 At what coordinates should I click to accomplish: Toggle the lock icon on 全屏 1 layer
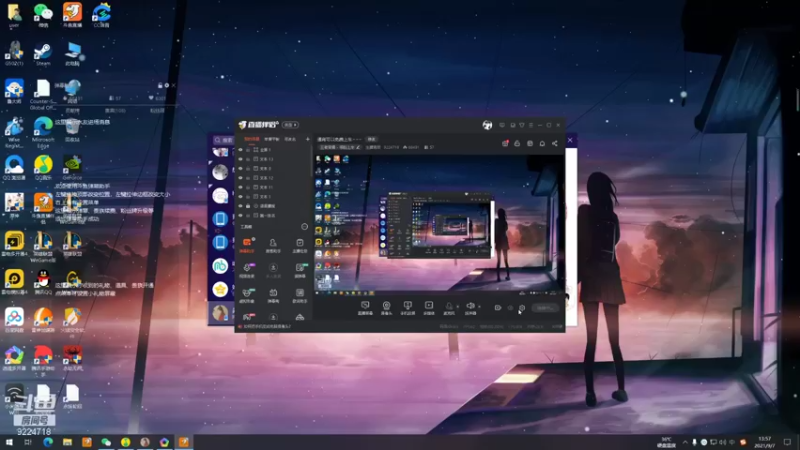[248, 150]
